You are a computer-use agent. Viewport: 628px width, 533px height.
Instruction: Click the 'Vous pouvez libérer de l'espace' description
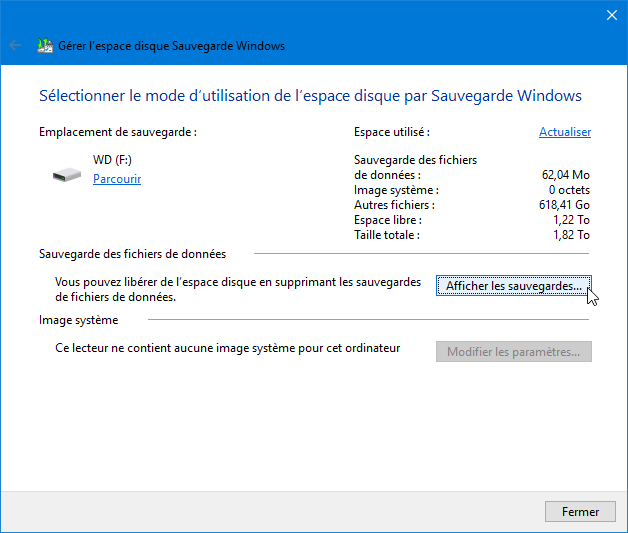[x=238, y=290]
